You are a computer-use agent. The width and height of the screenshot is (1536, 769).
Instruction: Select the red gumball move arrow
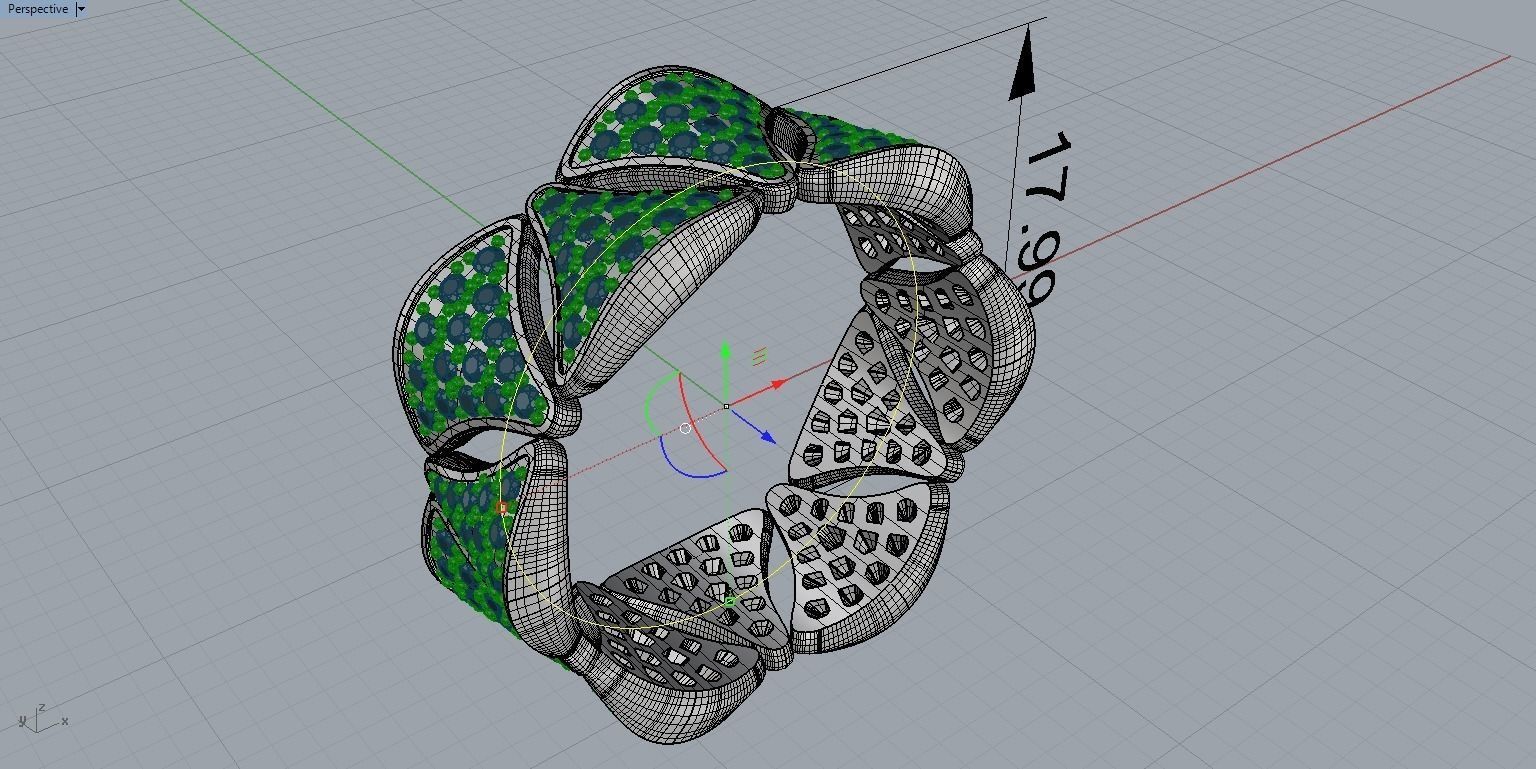[779, 384]
